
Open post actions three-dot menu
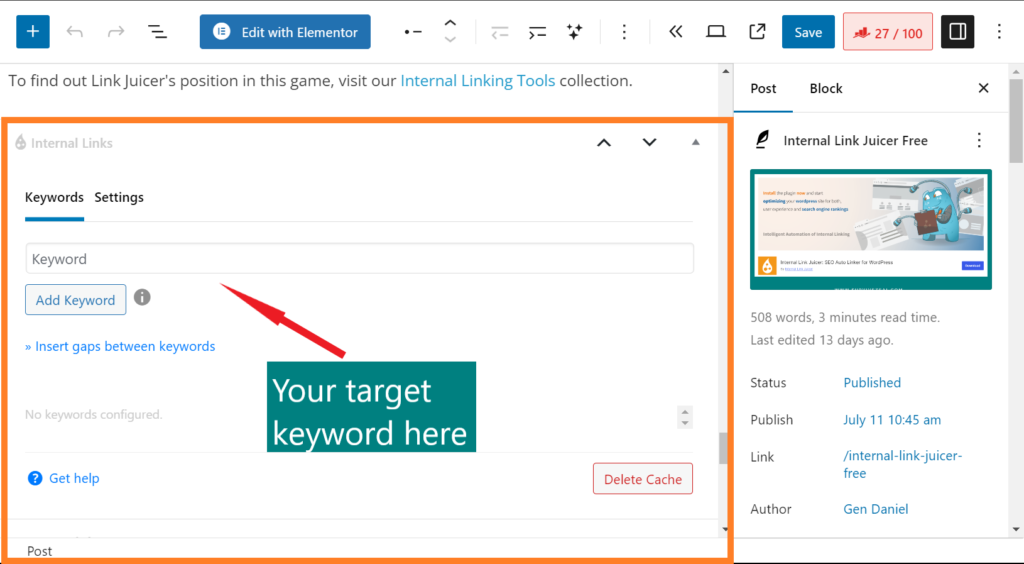(979, 141)
